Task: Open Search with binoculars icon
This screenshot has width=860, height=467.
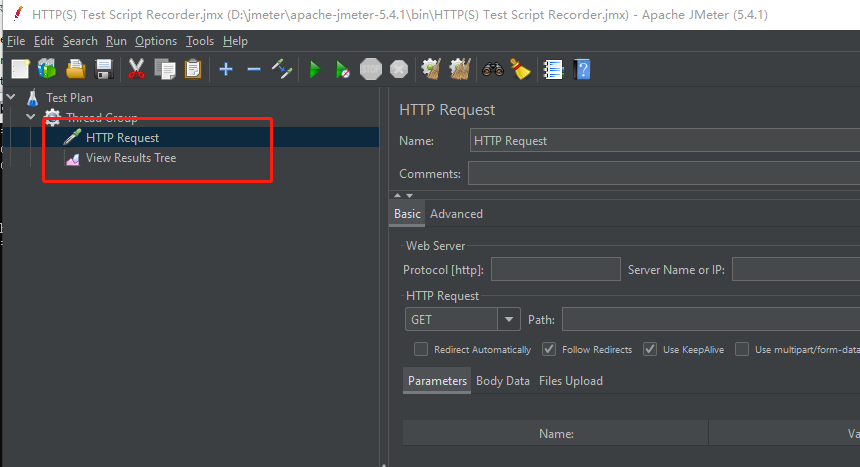Action: (493, 70)
